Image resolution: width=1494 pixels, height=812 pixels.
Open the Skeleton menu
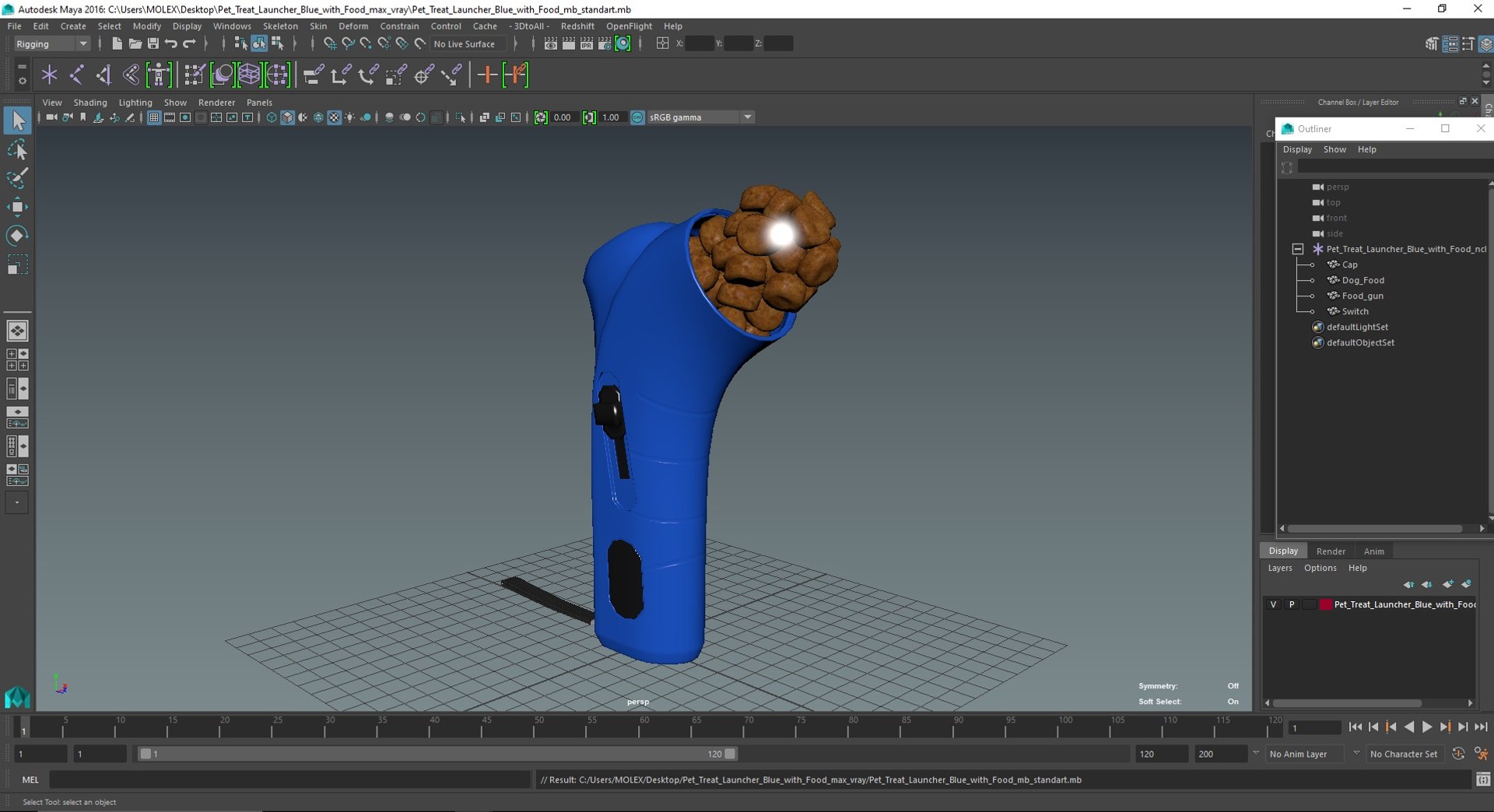point(280,26)
